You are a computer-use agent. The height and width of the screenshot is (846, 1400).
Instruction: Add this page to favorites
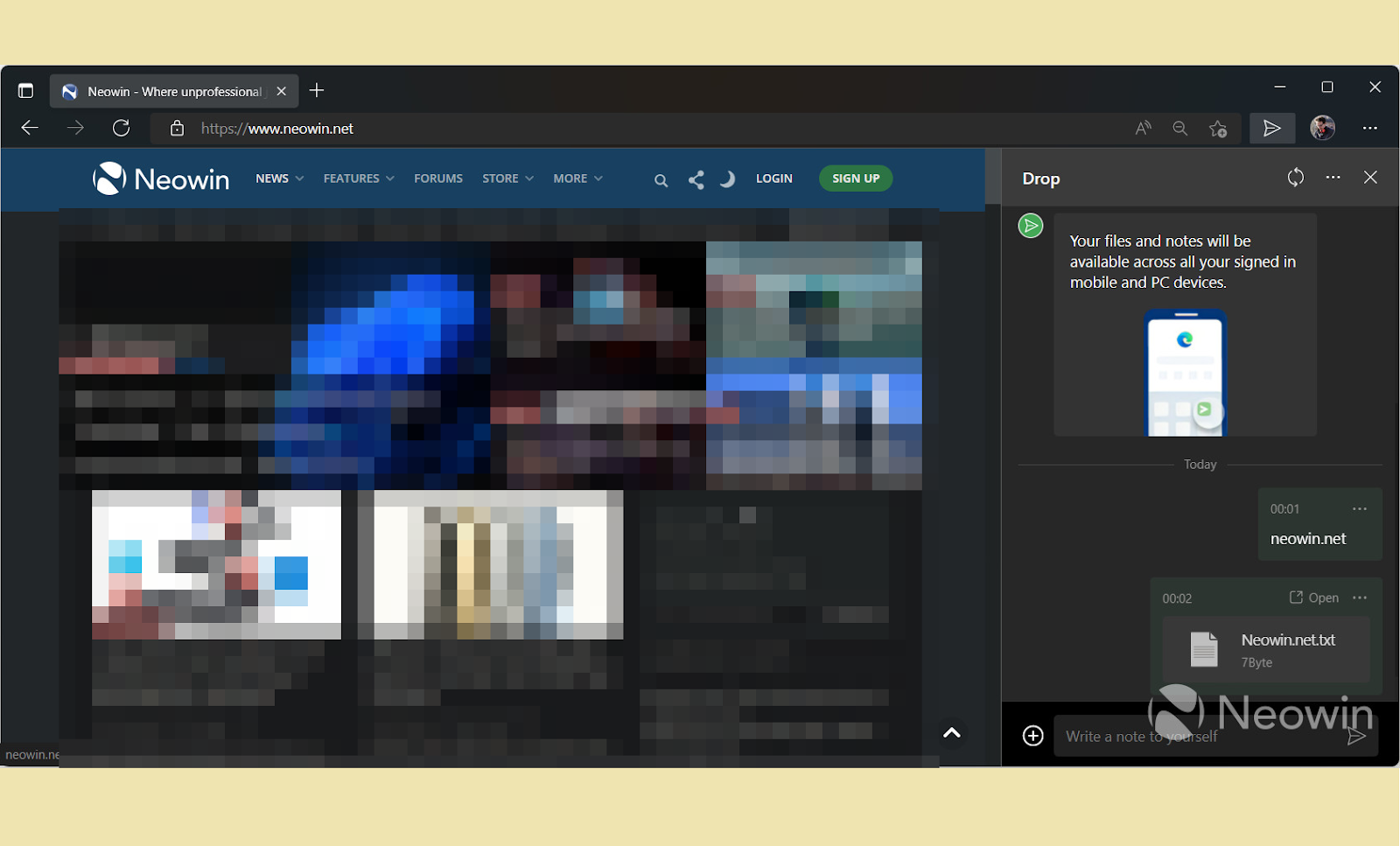coord(1218,129)
